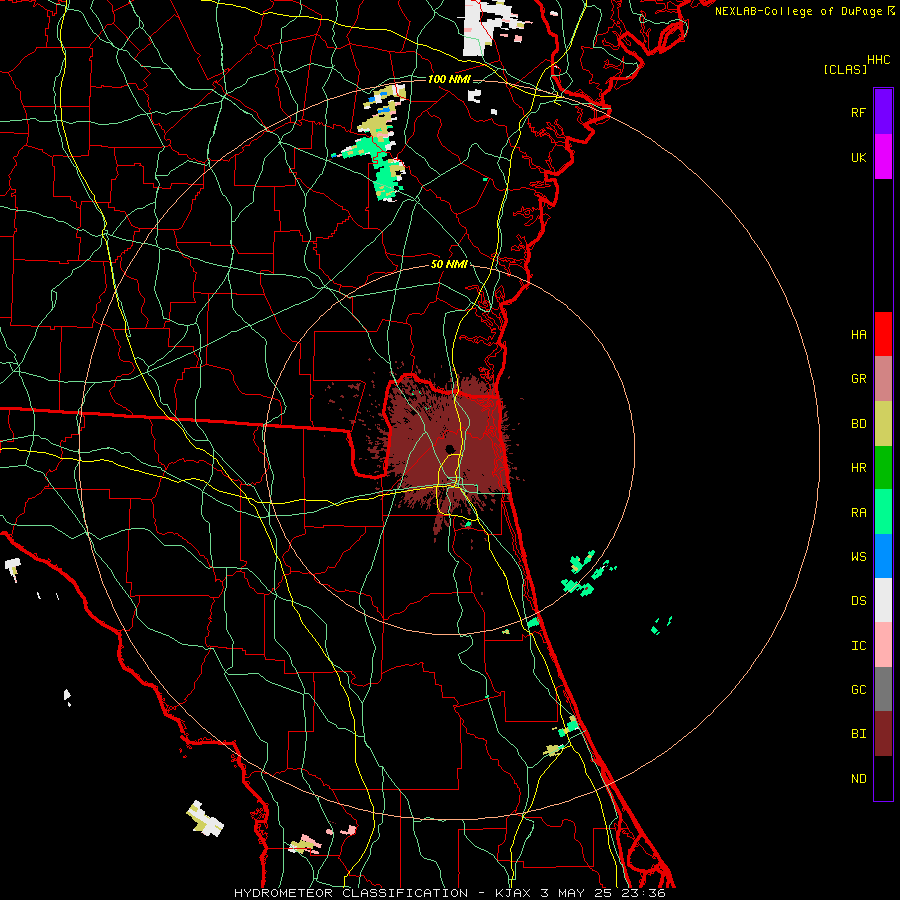Viewport: 900px width, 900px height.
Task: Click the WS blue legend swatch
Action: point(883,556)
